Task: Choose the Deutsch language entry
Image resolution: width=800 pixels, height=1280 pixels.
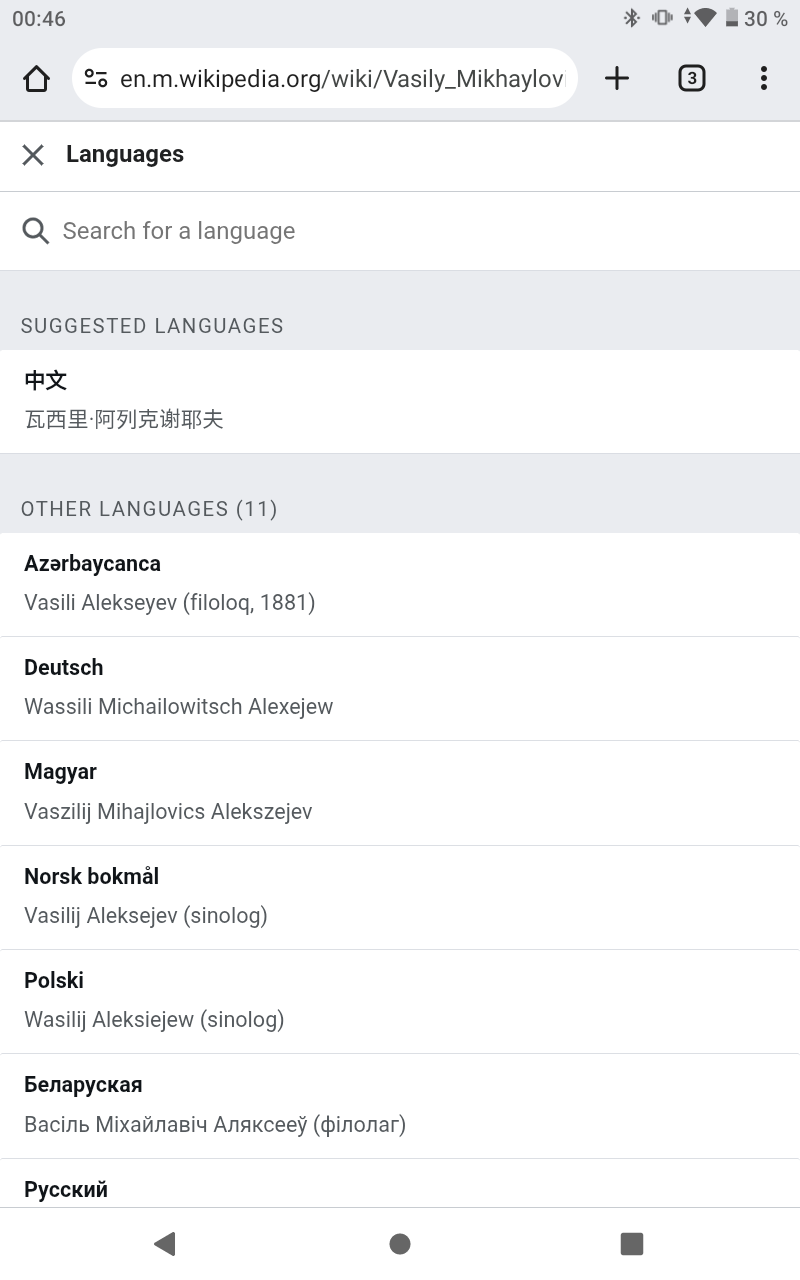Action: coord(400,689)
